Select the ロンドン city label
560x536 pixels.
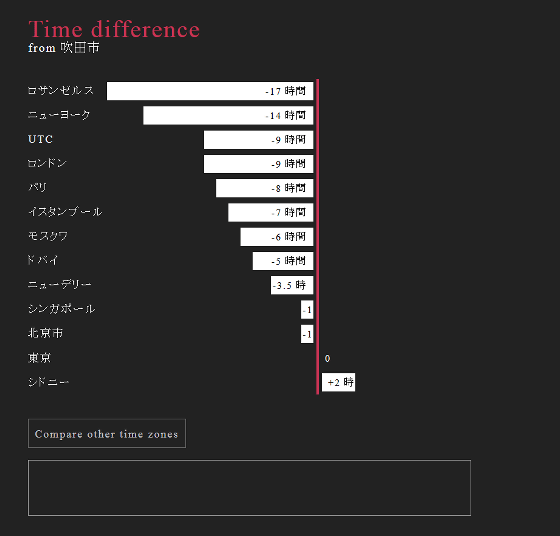tap(48, 164)
